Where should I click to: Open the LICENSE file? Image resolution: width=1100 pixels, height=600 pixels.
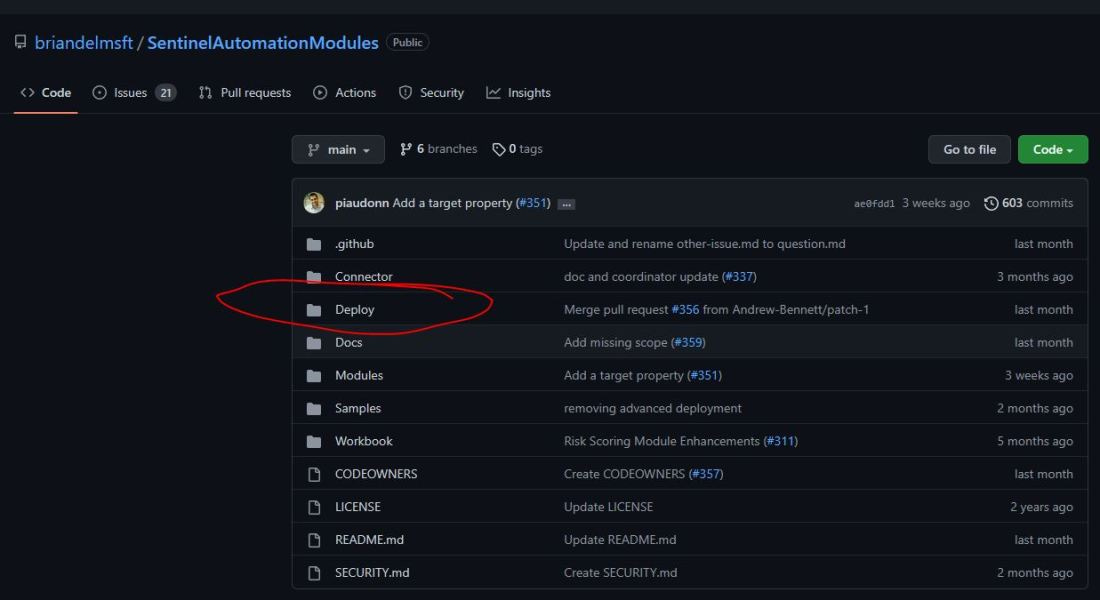tap(358, 507)
